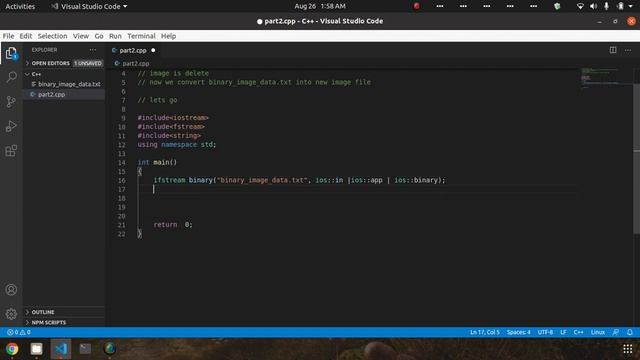Click the feedback icon in status bar

616,332
